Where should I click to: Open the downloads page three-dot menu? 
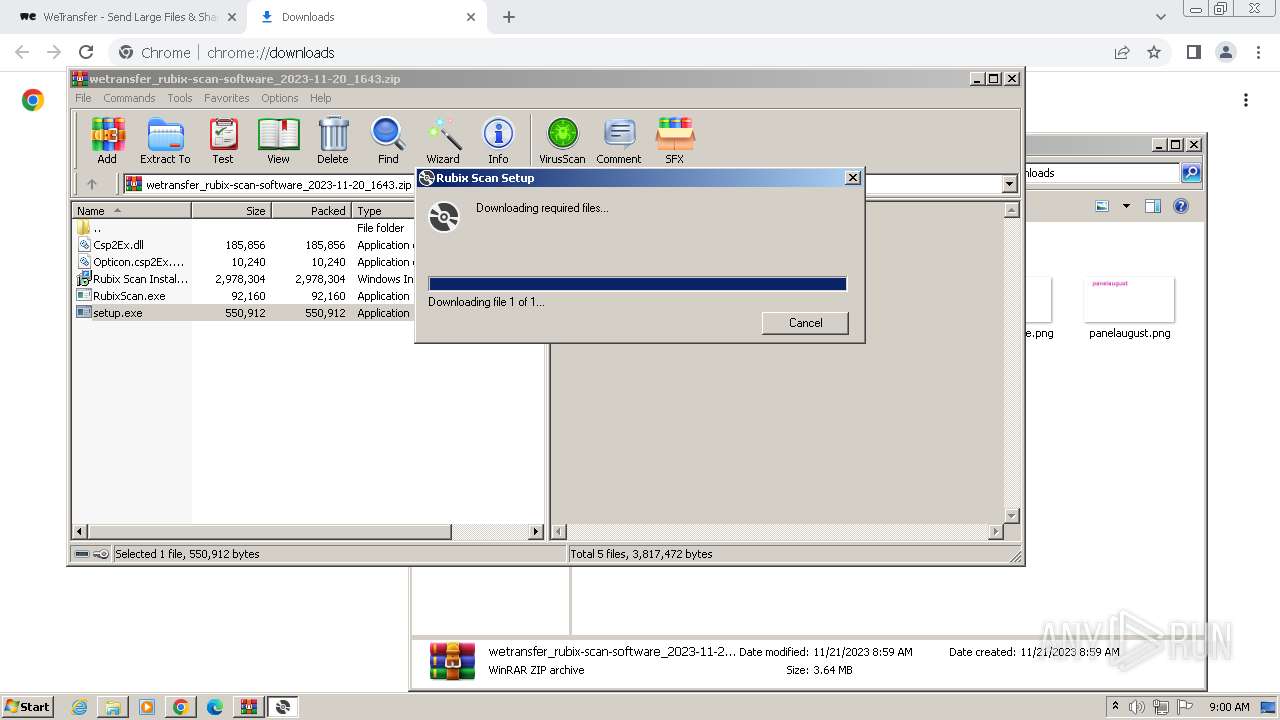point(1246,100)
